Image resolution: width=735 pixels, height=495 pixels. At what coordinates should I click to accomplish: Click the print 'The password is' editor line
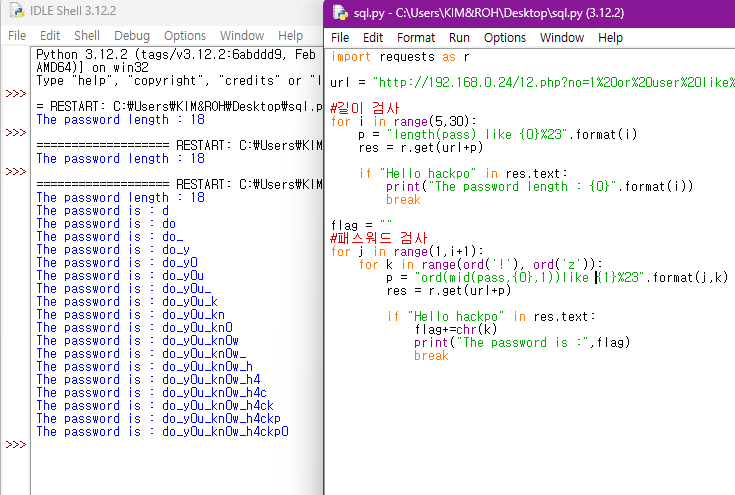coord(522,343)
